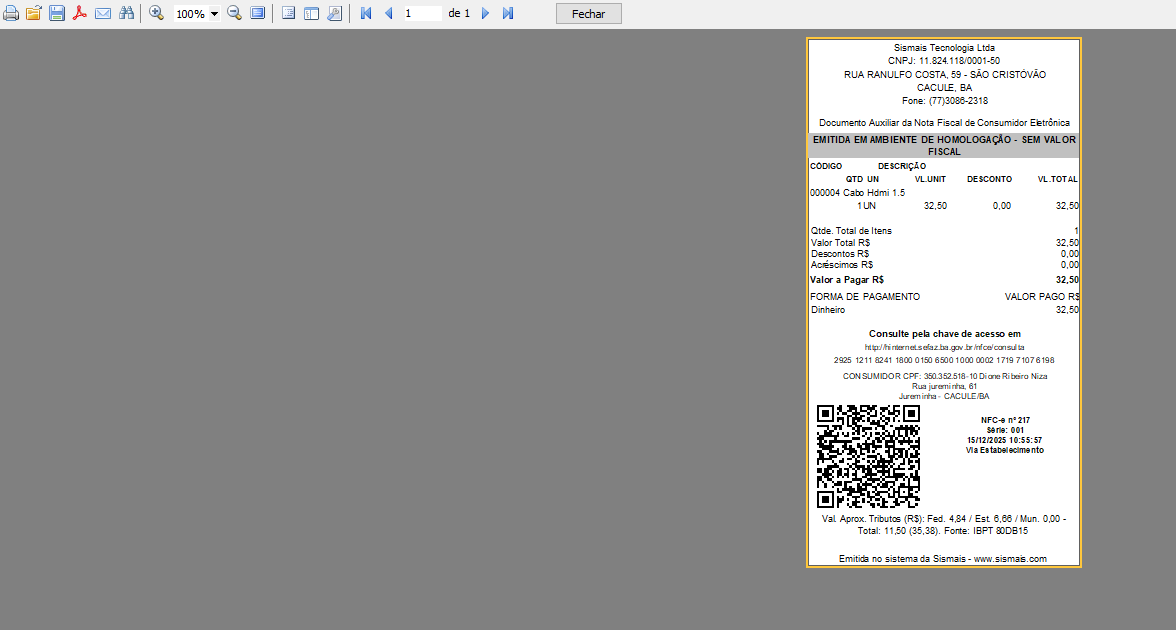Click the Print icon
1176x630 pixels.
tap(11, 14)
